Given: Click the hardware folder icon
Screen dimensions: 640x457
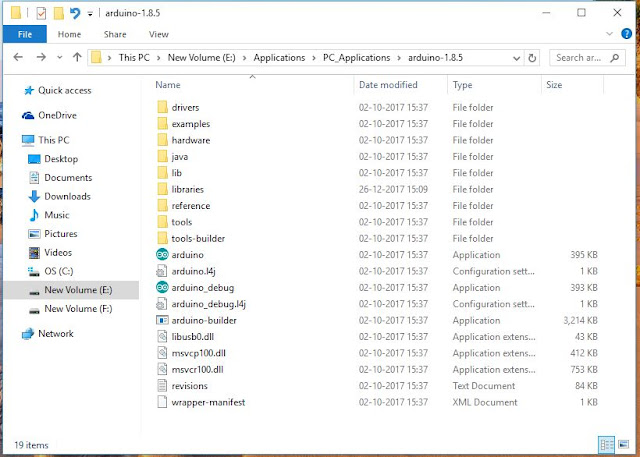Looking at the screenshot, I should coord(162,140).
